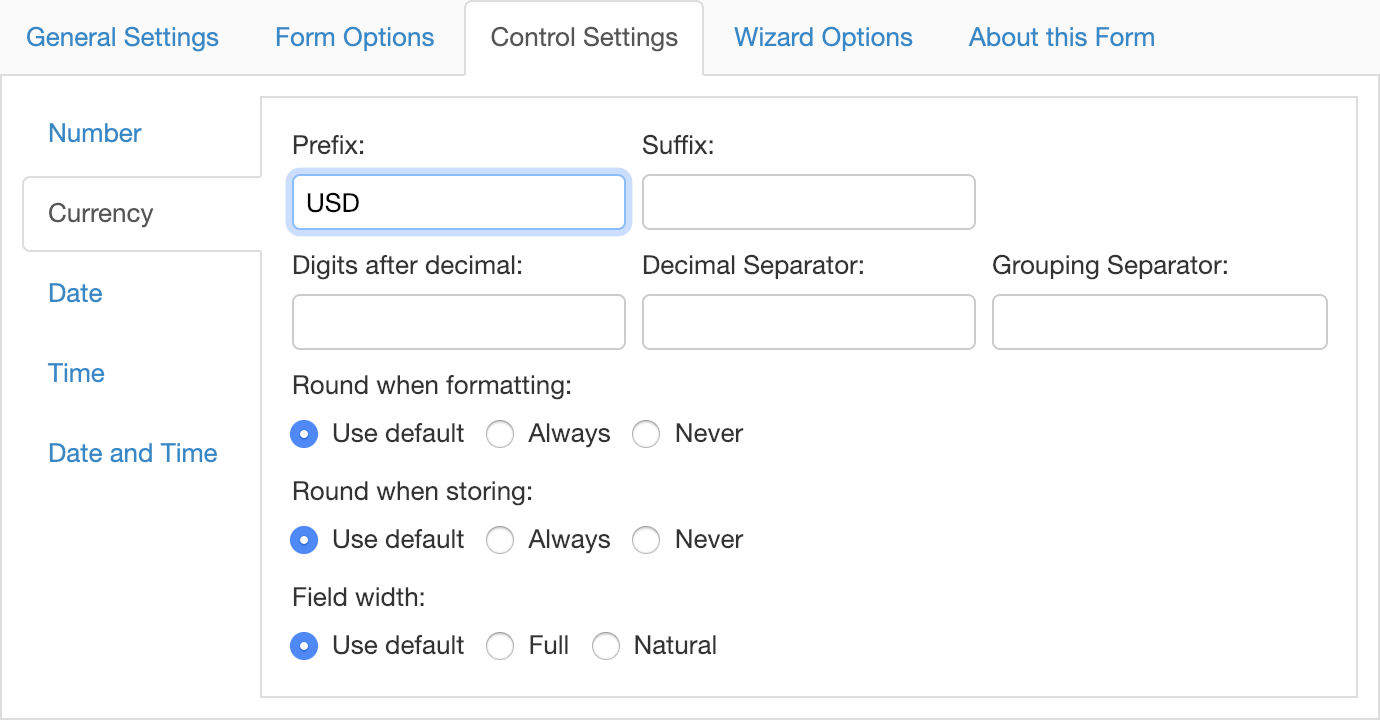Screen dimensions: 1380x720
Task: Select Use default for Field width
Action: 304,646
